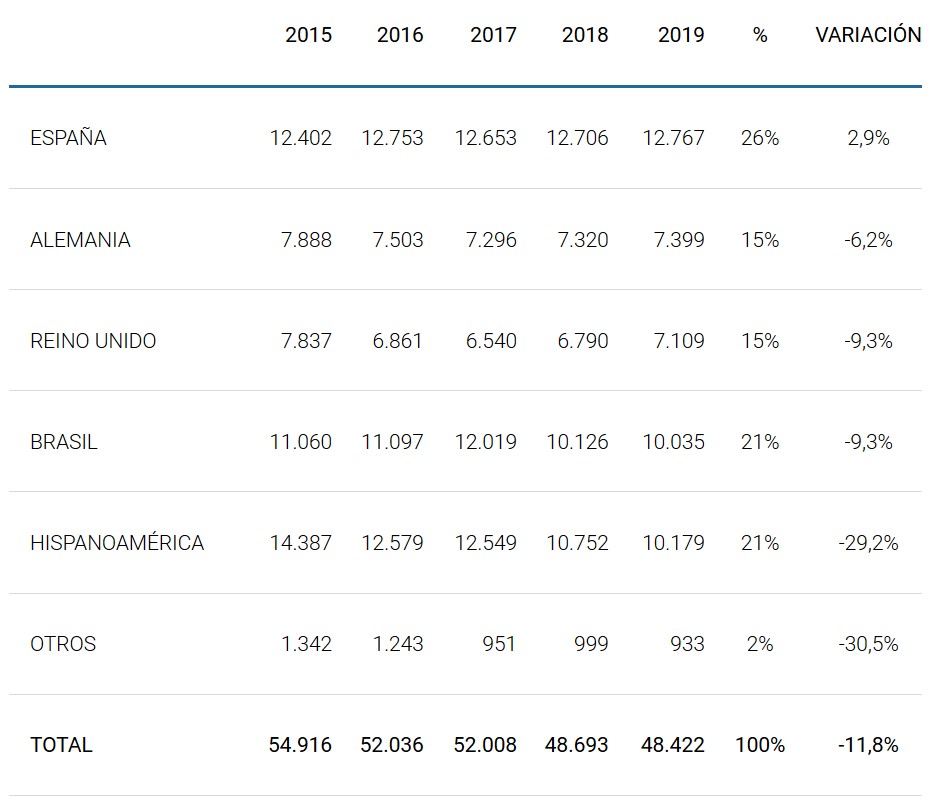Click the ESPAÑA row label
933x799 pixels.
[68, 139]
